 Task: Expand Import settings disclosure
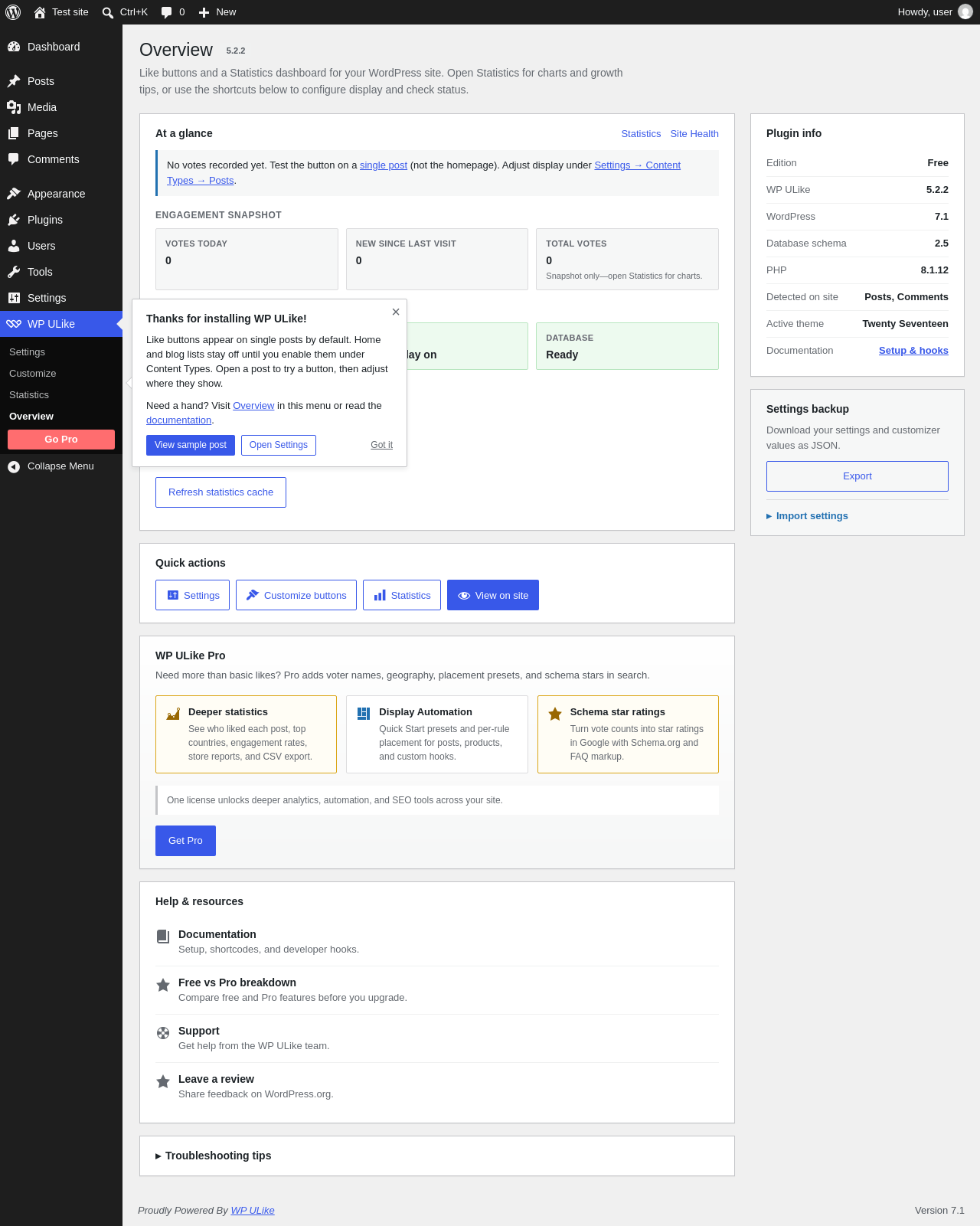point(807,516)
